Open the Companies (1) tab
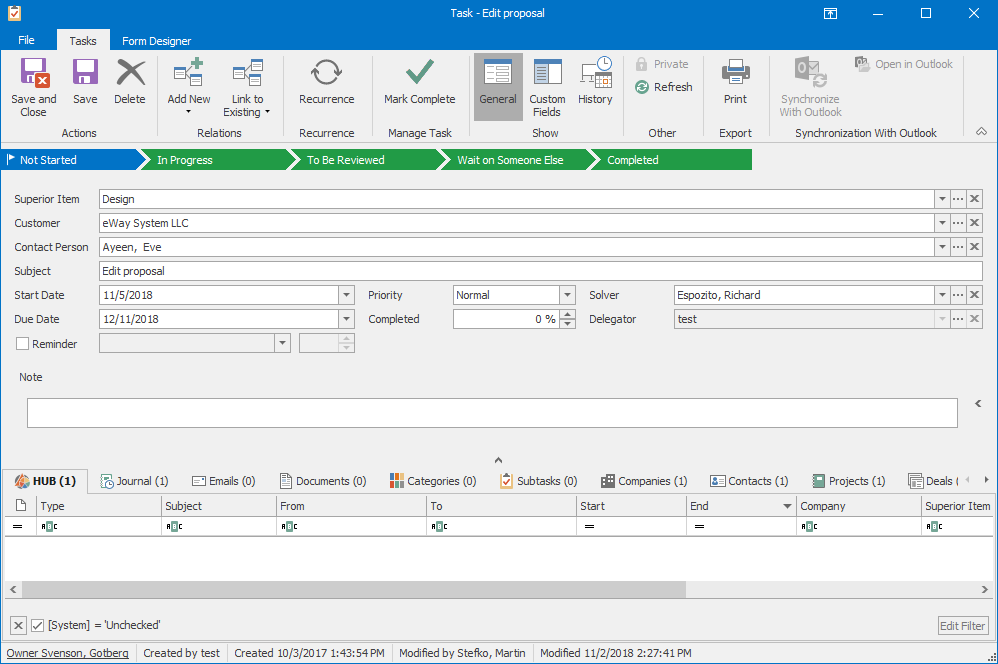The height and width of the screenshot is (664, 998). tap(644, 481)
